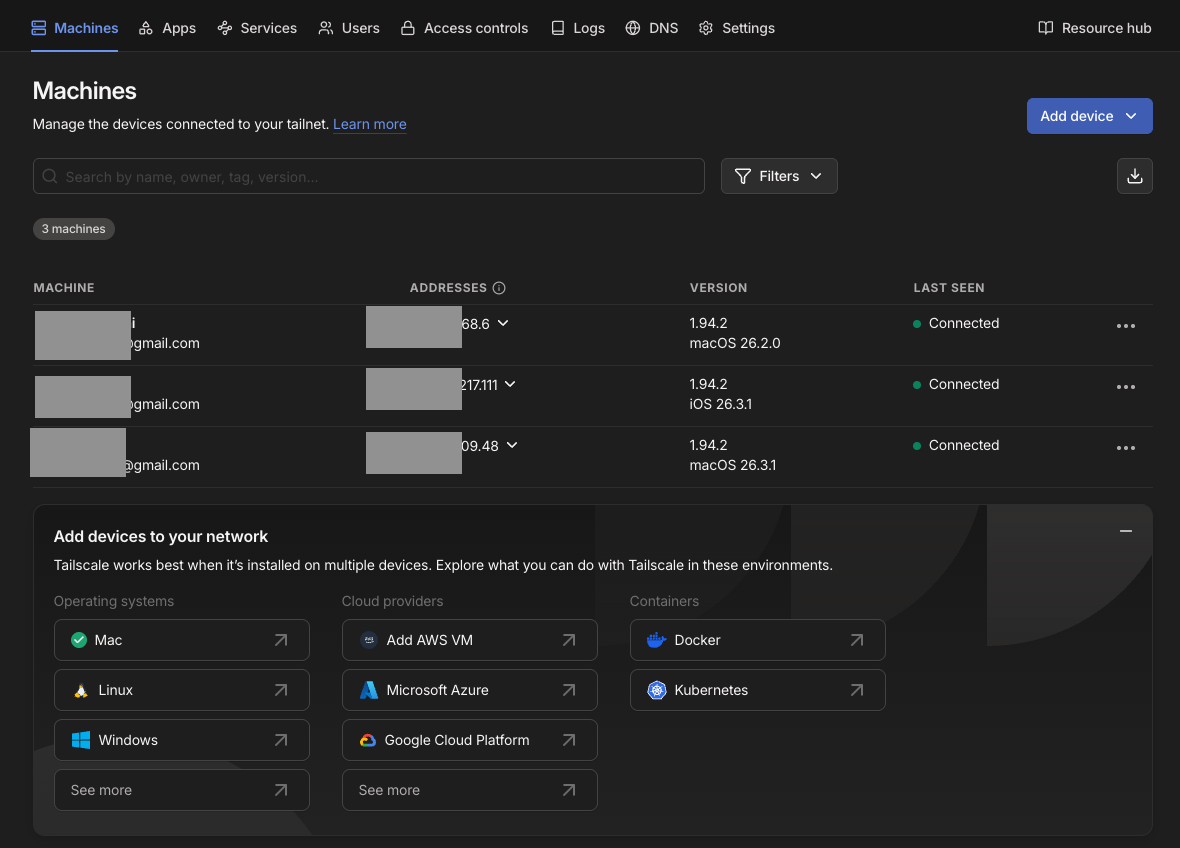Open more options for macOS 26.3.1 machine
Image resolution: width=1180 pixels, height=848 pixels.
[x=1126, y=448]
